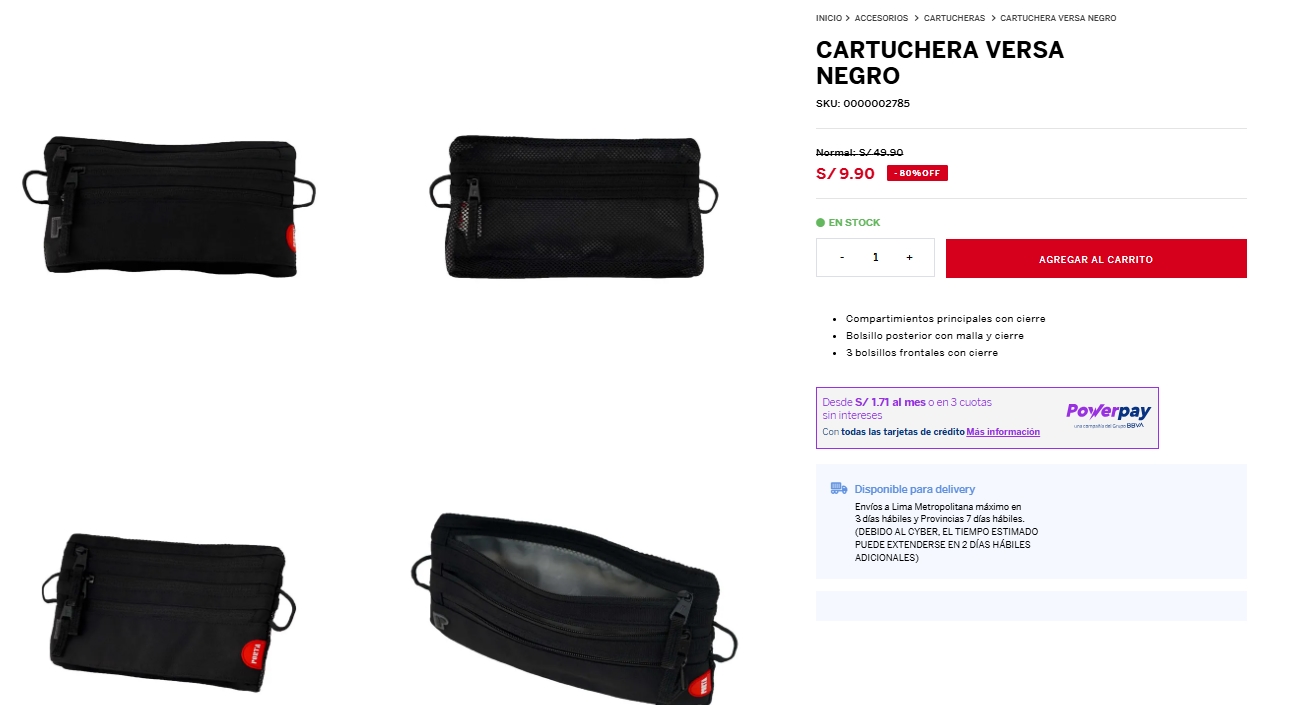This screenshot has height=705, width=1315.
Task: Open the Más información link
Action: pos(1003,432)
